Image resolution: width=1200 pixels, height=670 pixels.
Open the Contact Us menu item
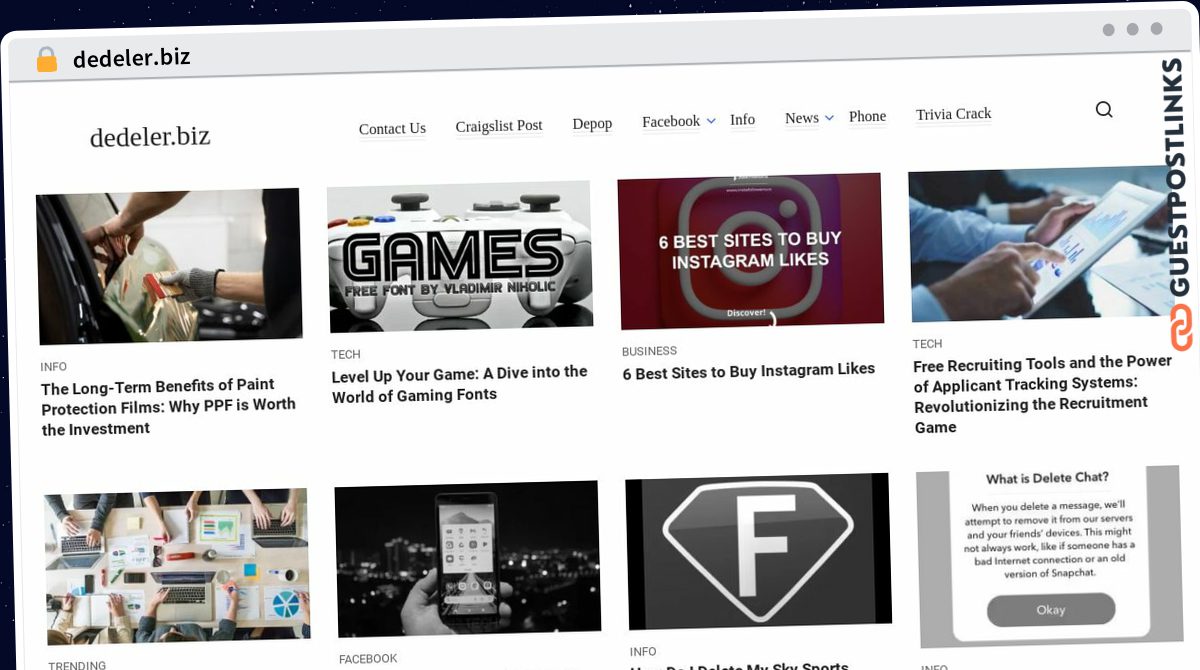click(392, 129)
